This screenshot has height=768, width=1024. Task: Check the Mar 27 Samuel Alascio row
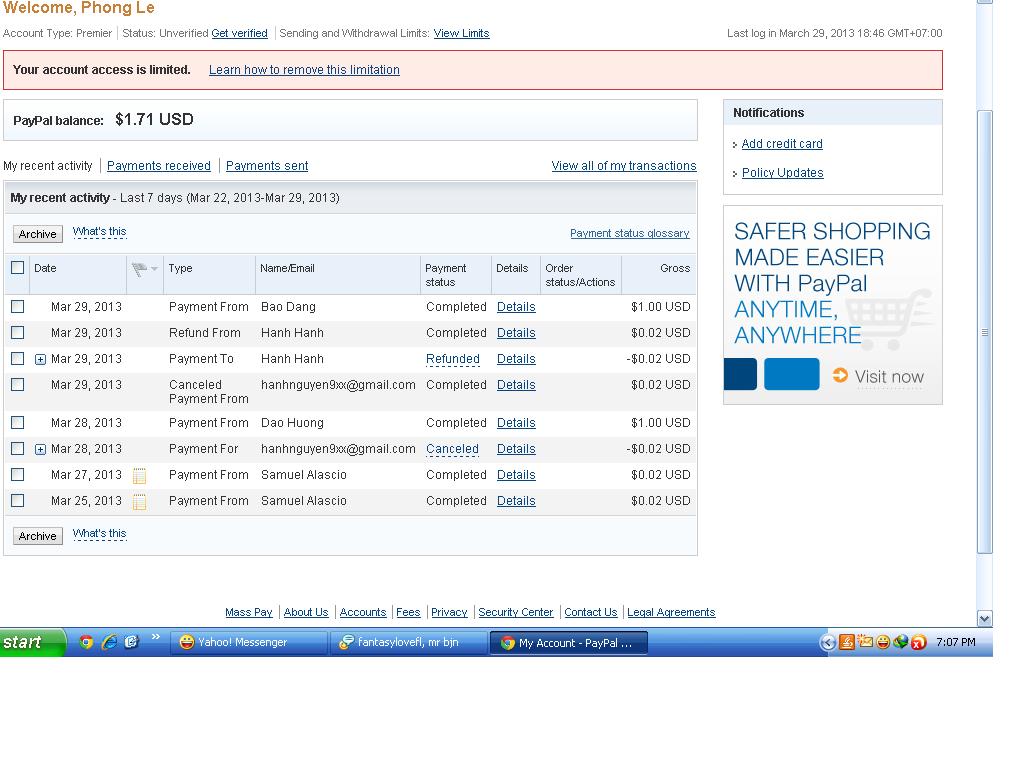pos(18,475)
